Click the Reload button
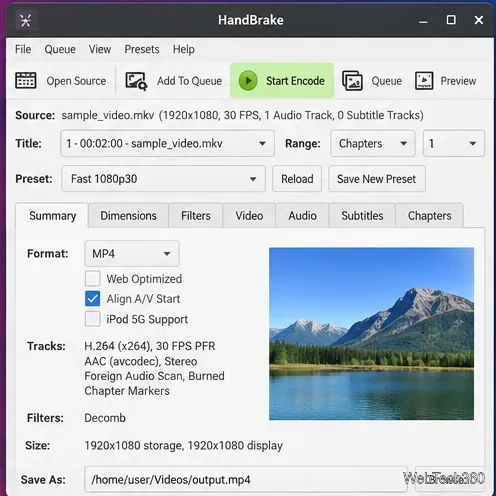This screenshot has height=496, width=496. tap(297, 179)
